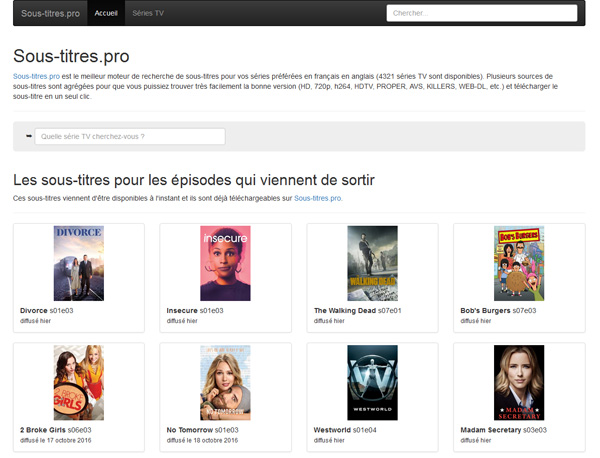
Task: Open The Walking Dead poster
Action: [x=372, y=263]
